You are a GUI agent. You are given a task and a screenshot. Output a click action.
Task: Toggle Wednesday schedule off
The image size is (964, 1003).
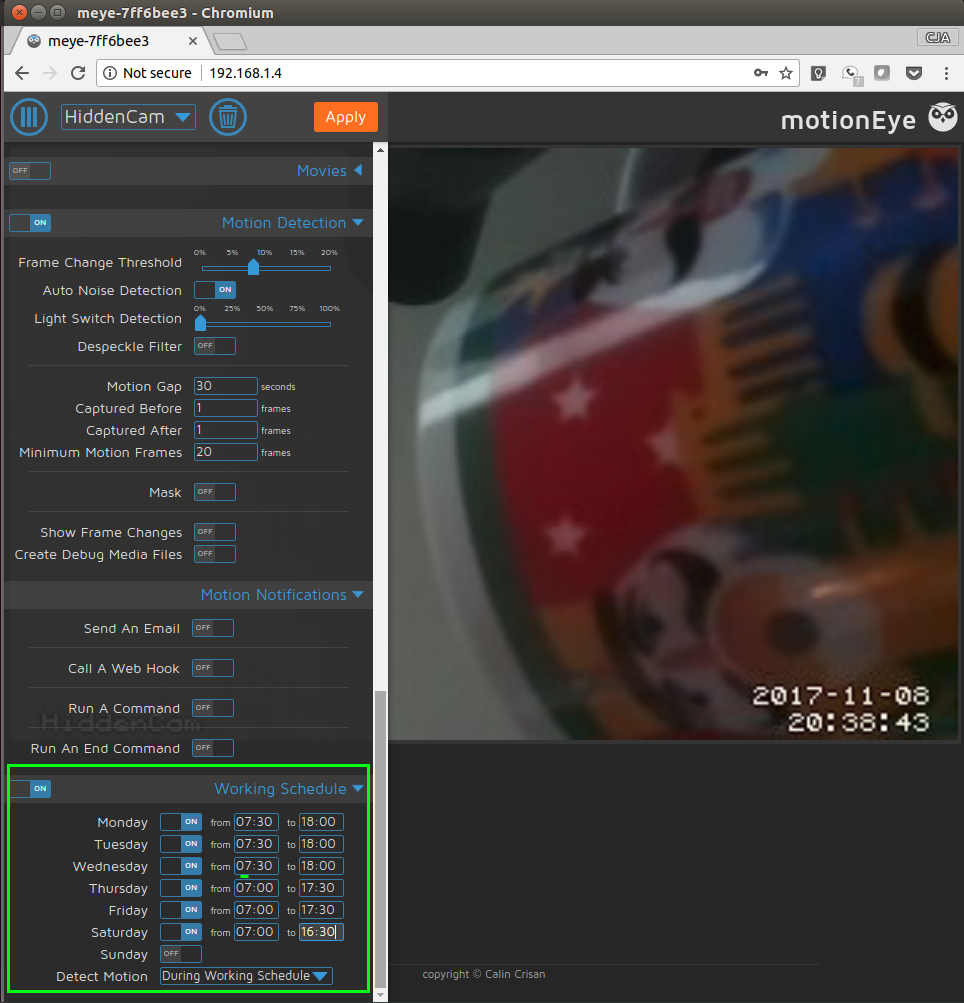tap(181, 866)
